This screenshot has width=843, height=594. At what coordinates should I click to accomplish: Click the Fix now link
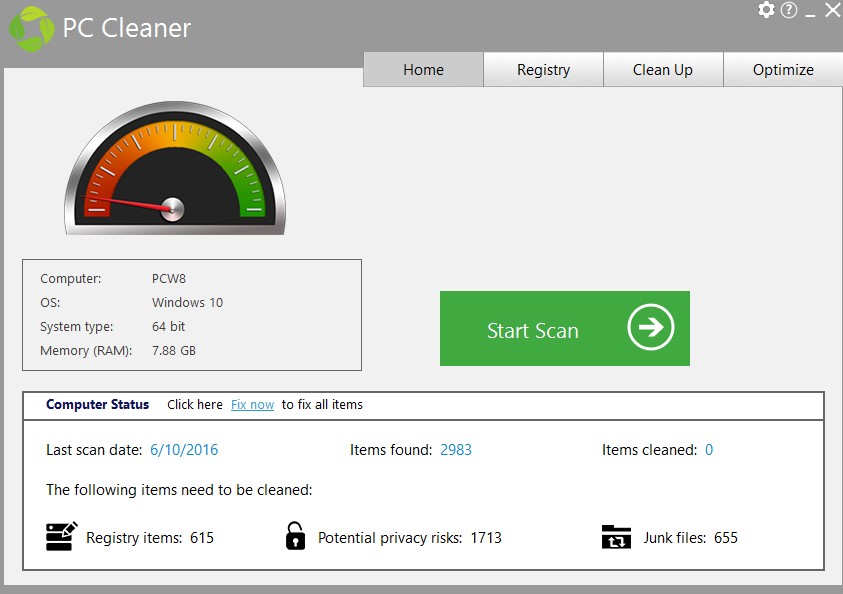(252, 404)
